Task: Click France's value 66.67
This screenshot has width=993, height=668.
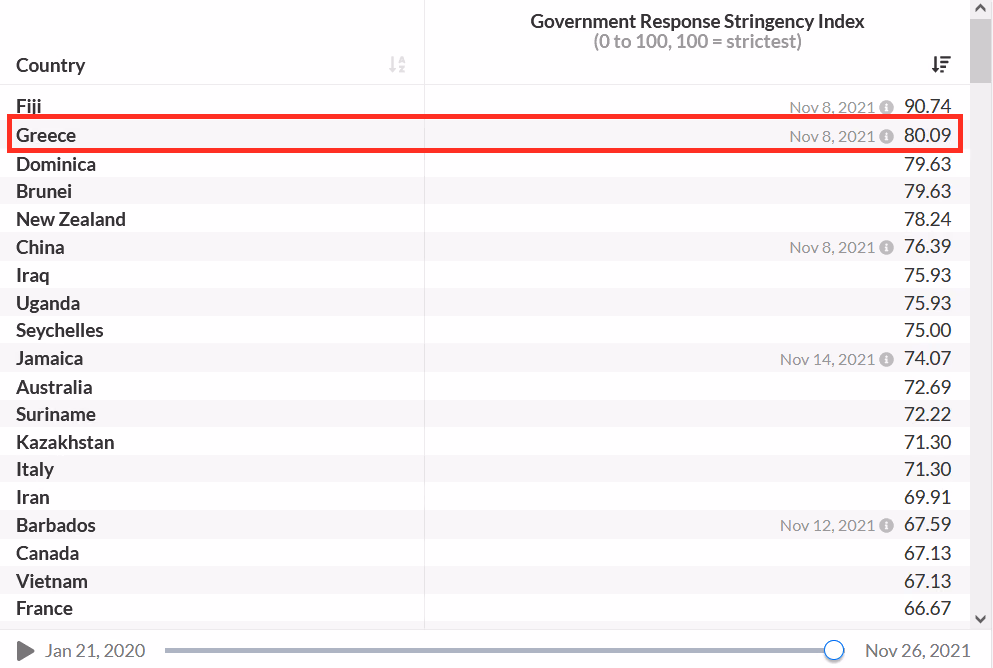Action: point(928,608)
